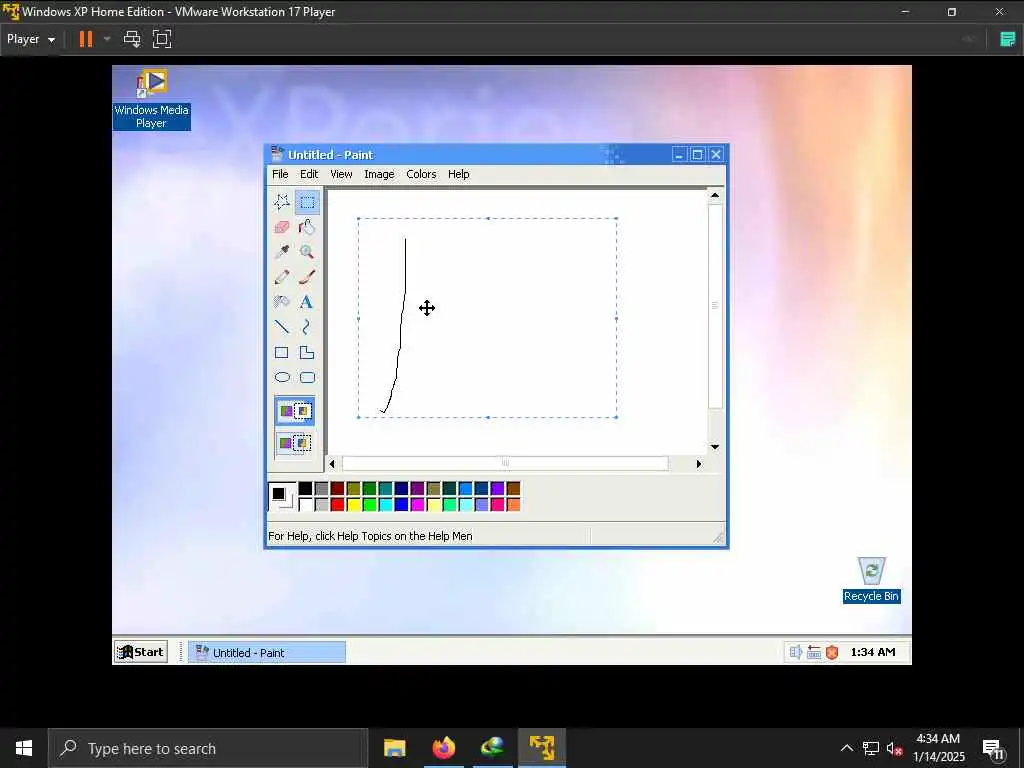The height and width of the screenshot is (768, 1024).
Task: Select the Recycle Bin desktop icon
Action: (871, 580)
